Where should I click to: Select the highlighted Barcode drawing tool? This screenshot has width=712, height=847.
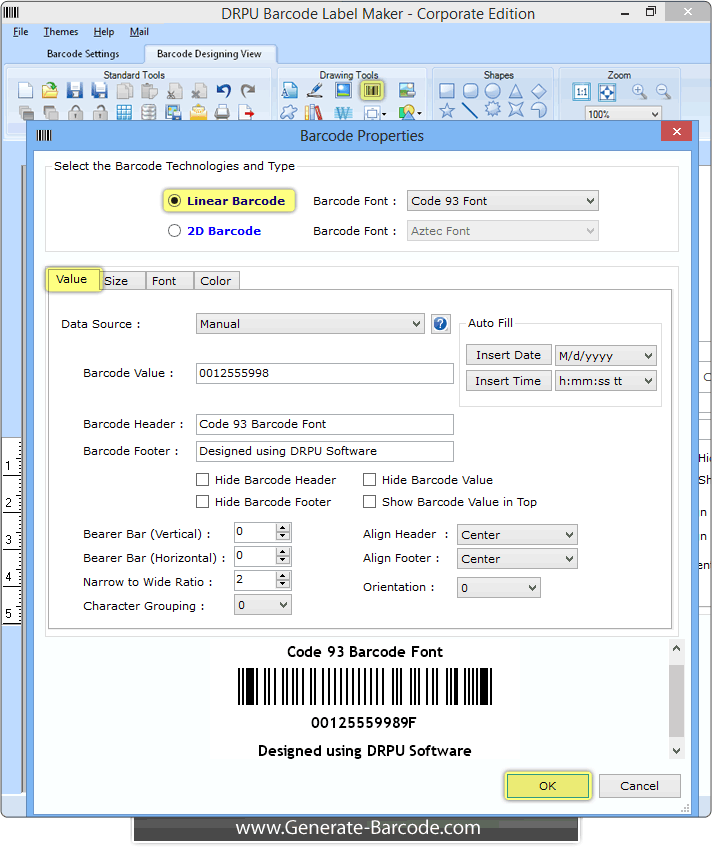372,90
